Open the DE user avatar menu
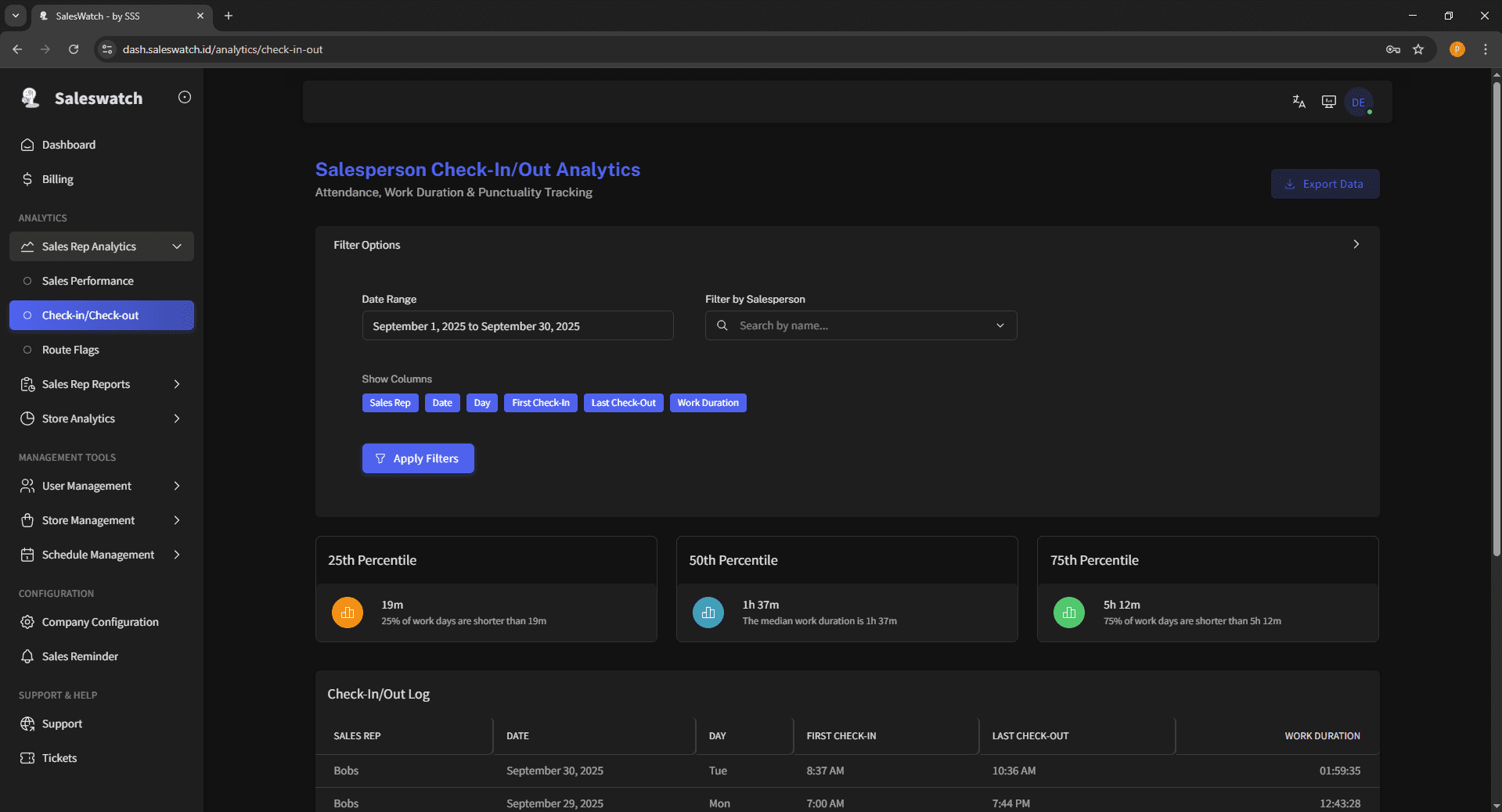Image resolution: width=1502 pixels, height=812 pixels. click(1358, 102)
